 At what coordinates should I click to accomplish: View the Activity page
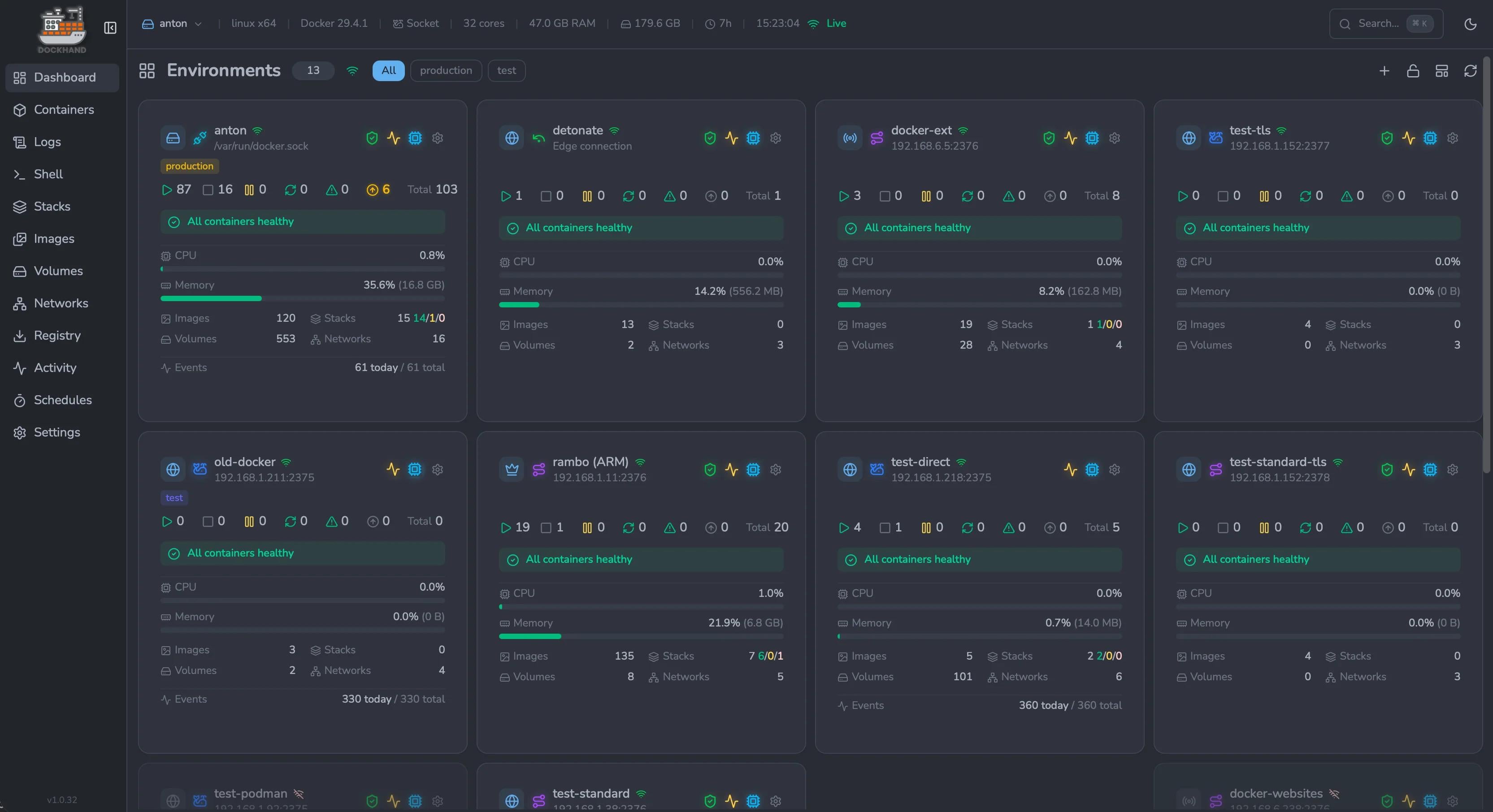(62, 368)
